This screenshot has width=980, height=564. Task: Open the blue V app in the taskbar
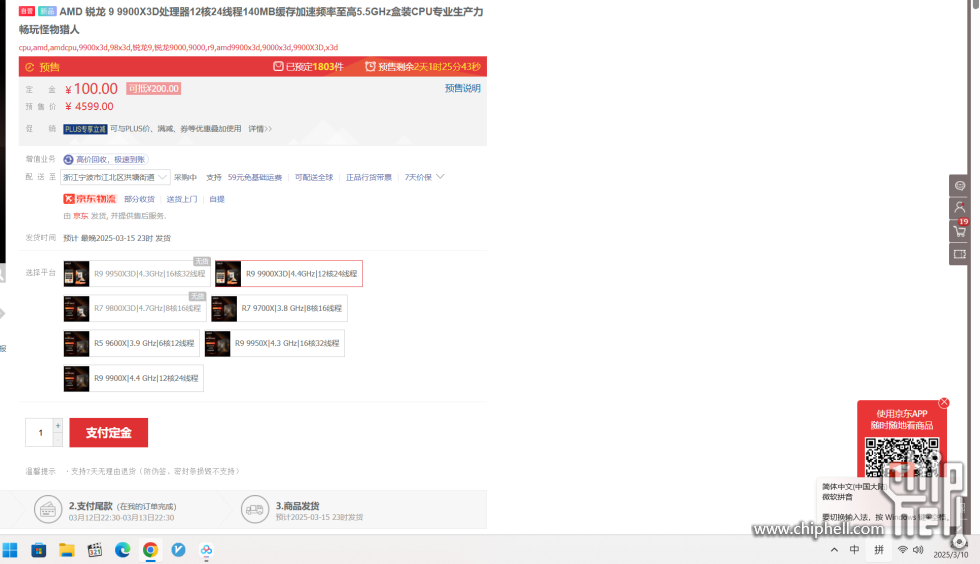click(x=179, y=550)
